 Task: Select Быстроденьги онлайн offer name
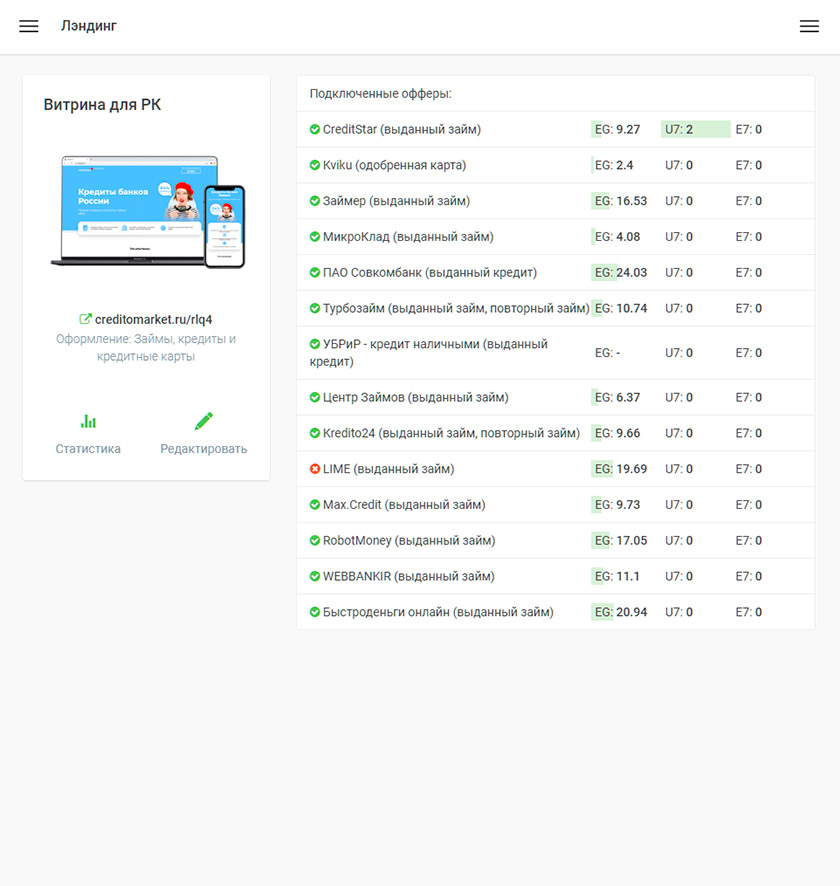(x=438, y=612)
